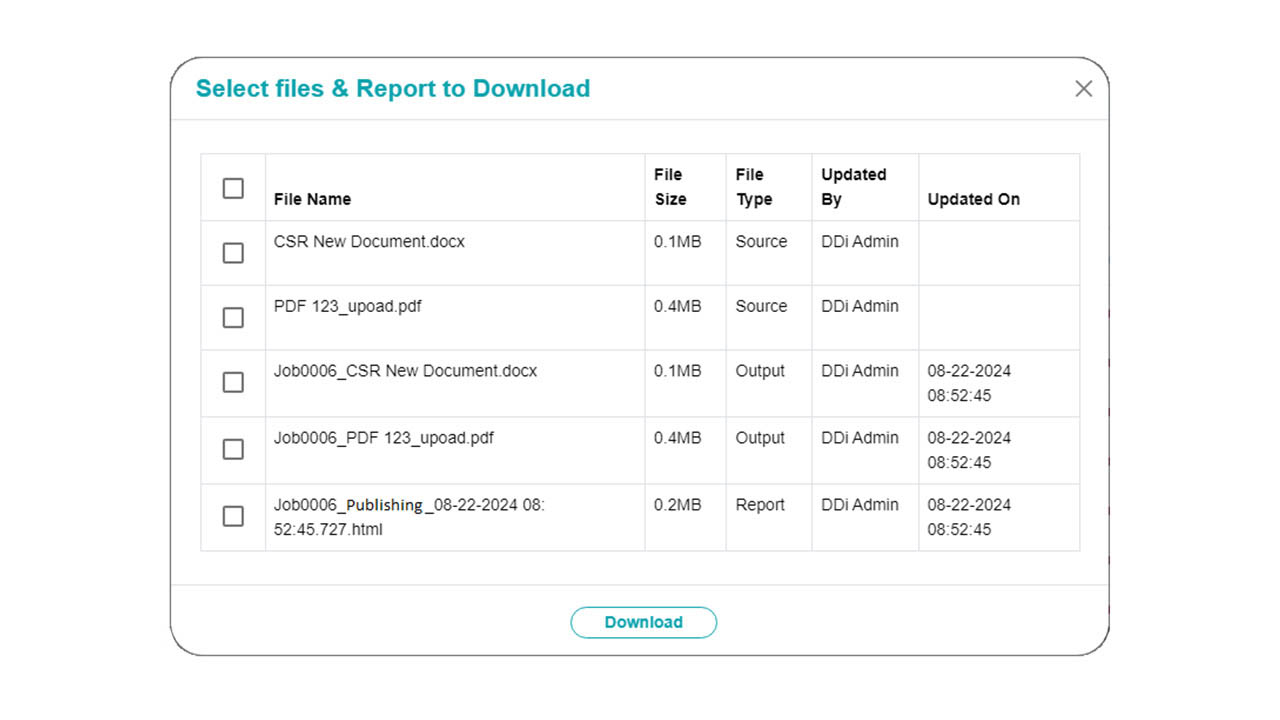Click the Job0006_PDF 123_upoad.pdf file name
Screen dimensions: 1280x720
pos(383,438)
